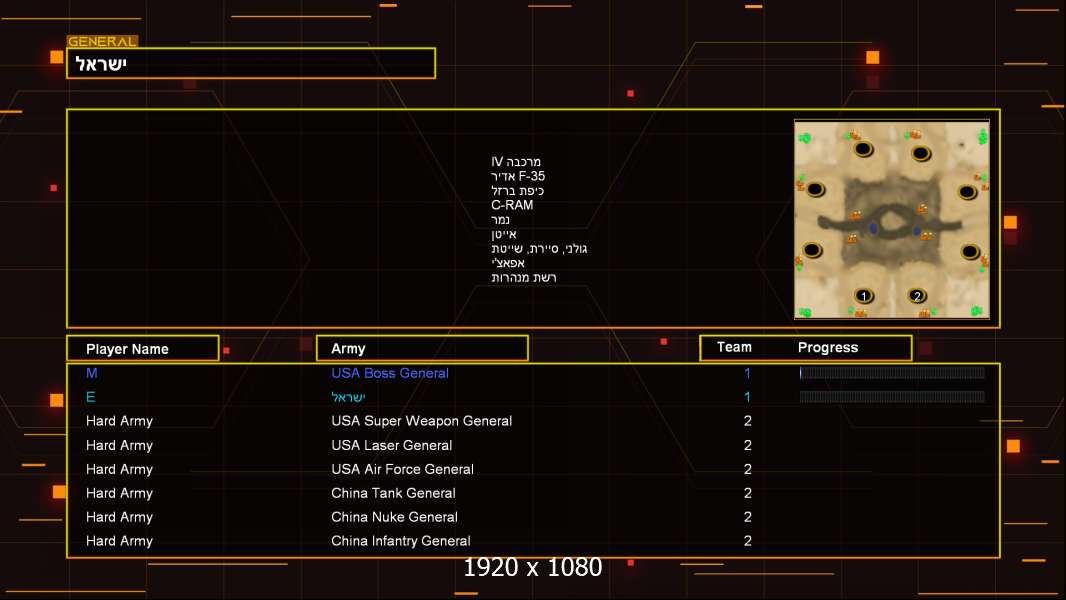The height and width of the screenshot is (600, 1066).
Task: Click Hard Army name beside USA Laser General
Action: click(x=119, y=445)
